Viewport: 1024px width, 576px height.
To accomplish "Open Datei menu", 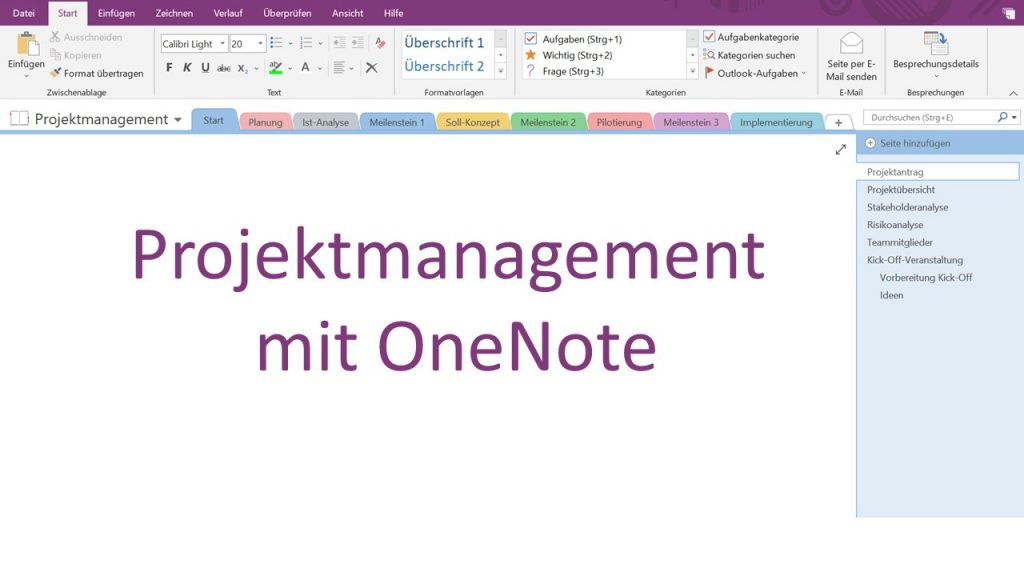I will click(x=24, y=13).
